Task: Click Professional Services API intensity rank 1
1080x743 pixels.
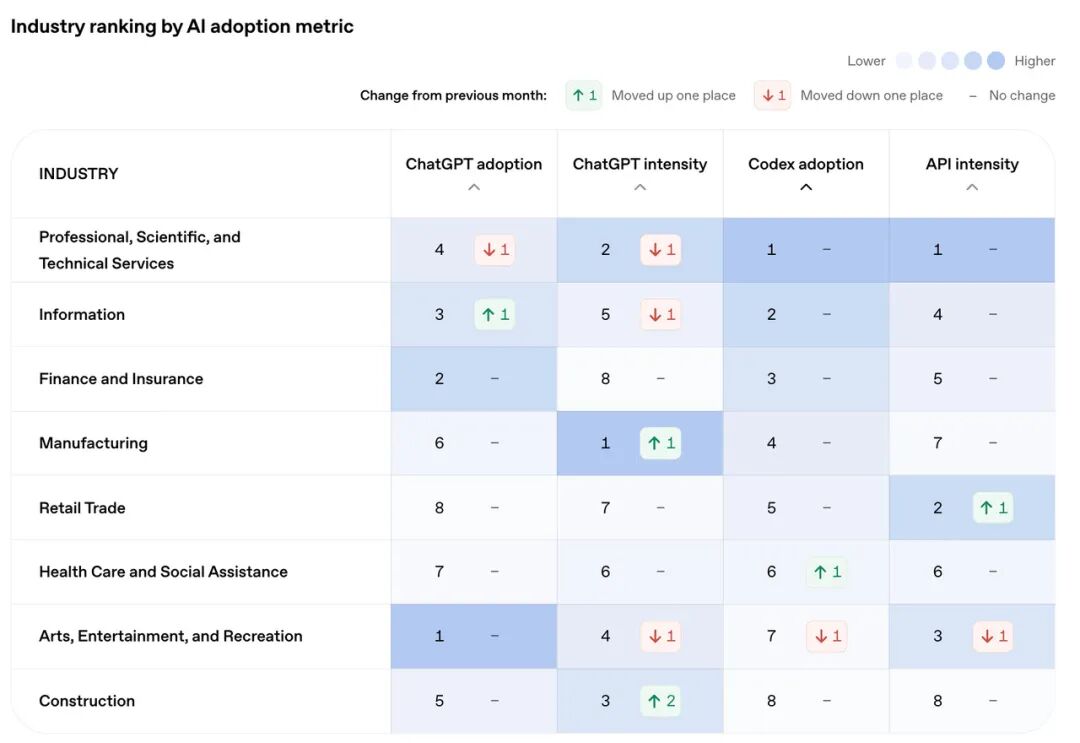Action: [937, 249]
